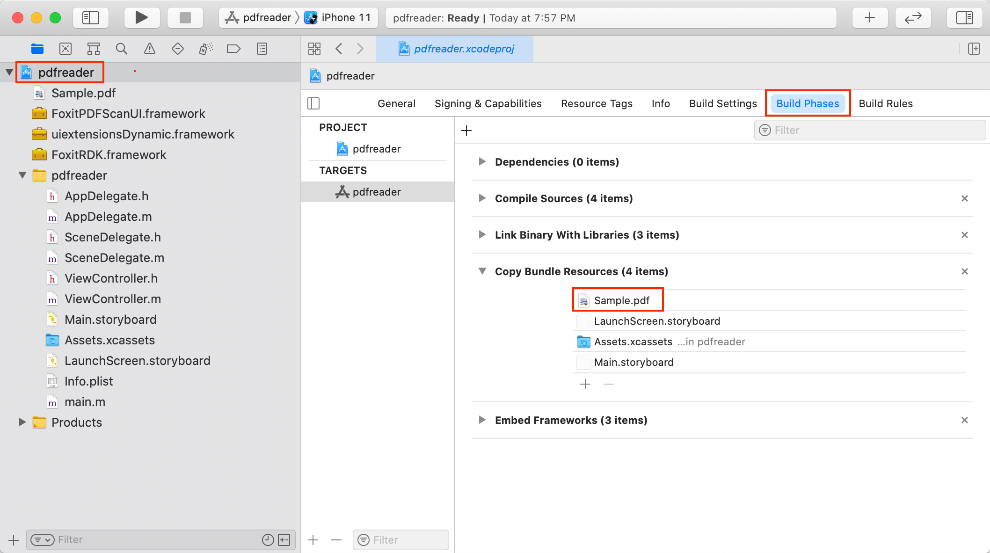The height and width of the screenshot is (553, 990).
Task: Collapse the Copy Bundle Resources section
Action: point(483,271)
